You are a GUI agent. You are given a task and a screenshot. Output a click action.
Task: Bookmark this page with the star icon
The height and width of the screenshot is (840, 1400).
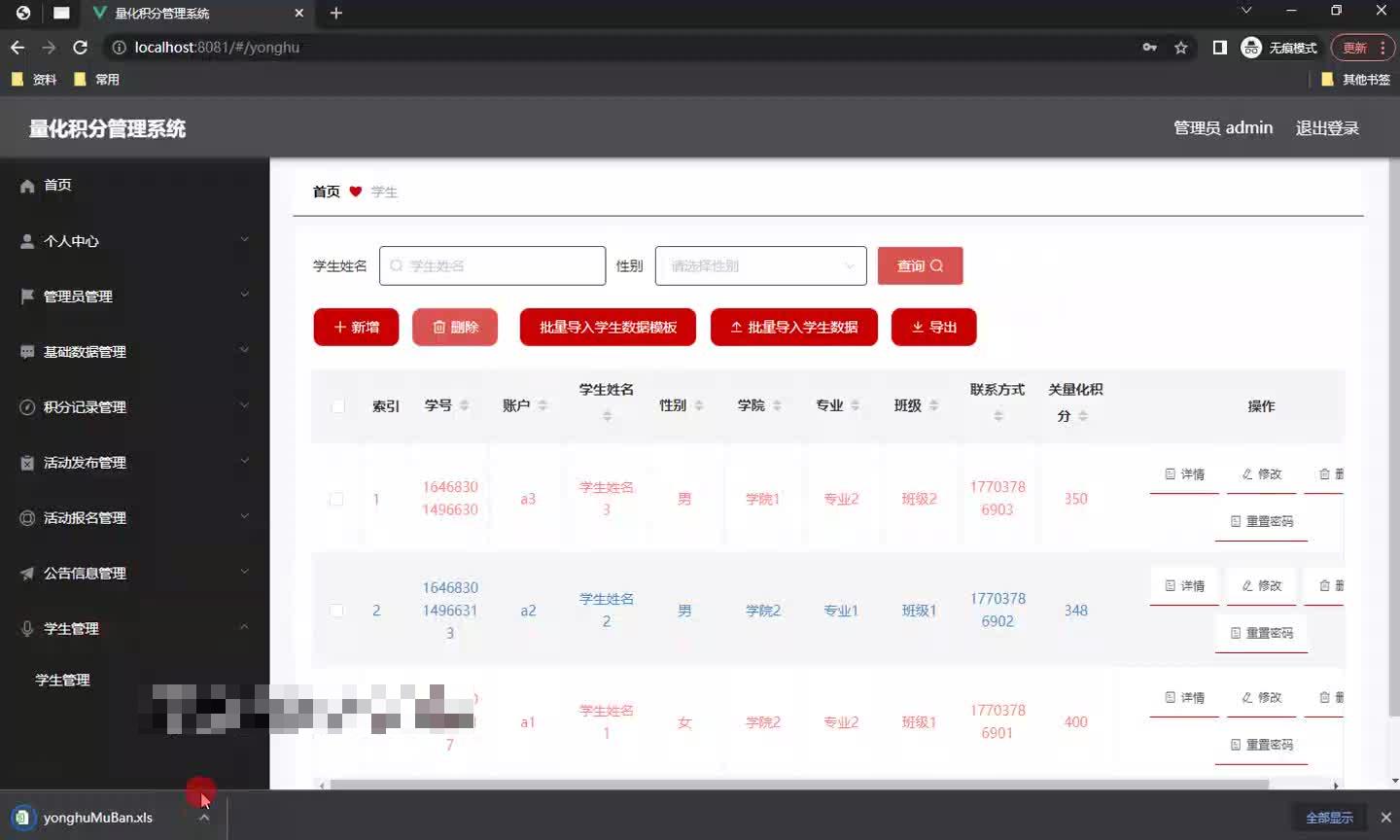coord(1180,47)
